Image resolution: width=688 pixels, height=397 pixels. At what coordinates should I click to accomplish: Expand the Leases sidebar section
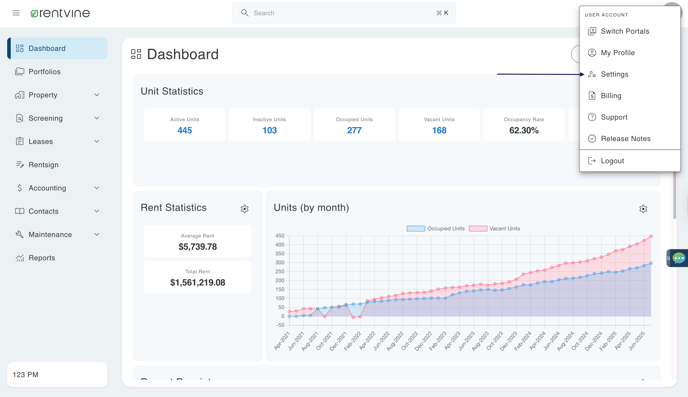click(x=57, y=141)
